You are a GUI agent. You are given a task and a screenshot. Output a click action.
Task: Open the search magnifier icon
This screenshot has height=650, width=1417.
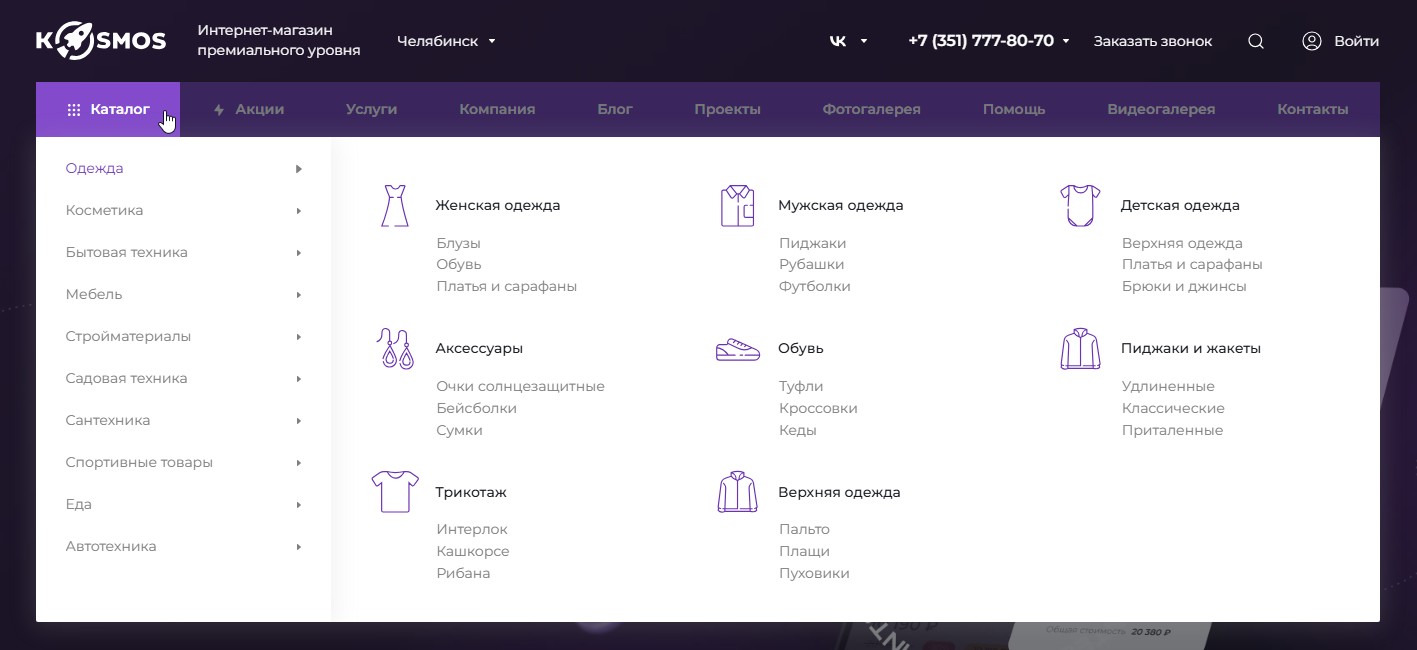[x=1256, y=41]
